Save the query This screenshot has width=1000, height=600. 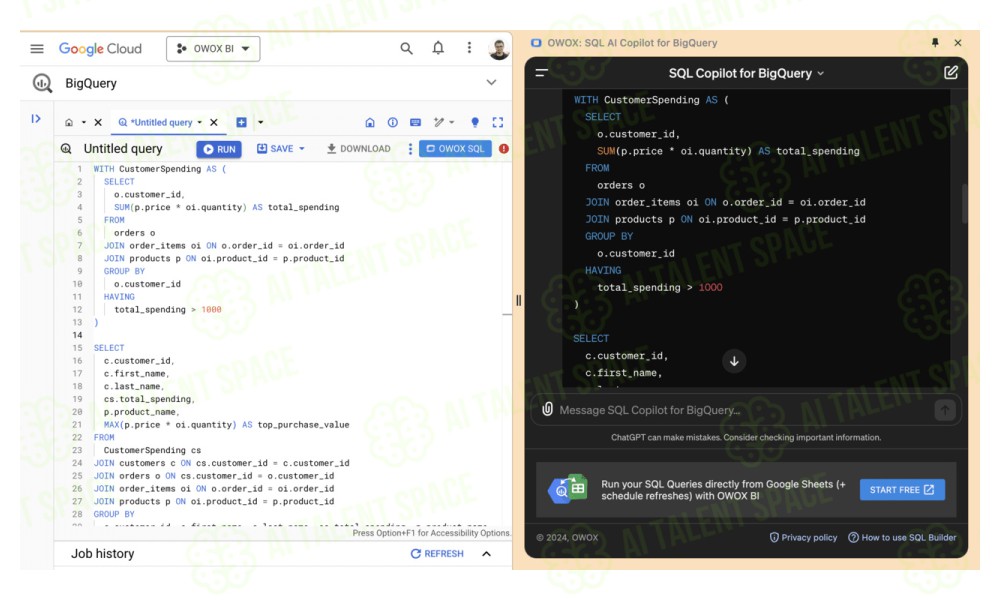(276, 149)
